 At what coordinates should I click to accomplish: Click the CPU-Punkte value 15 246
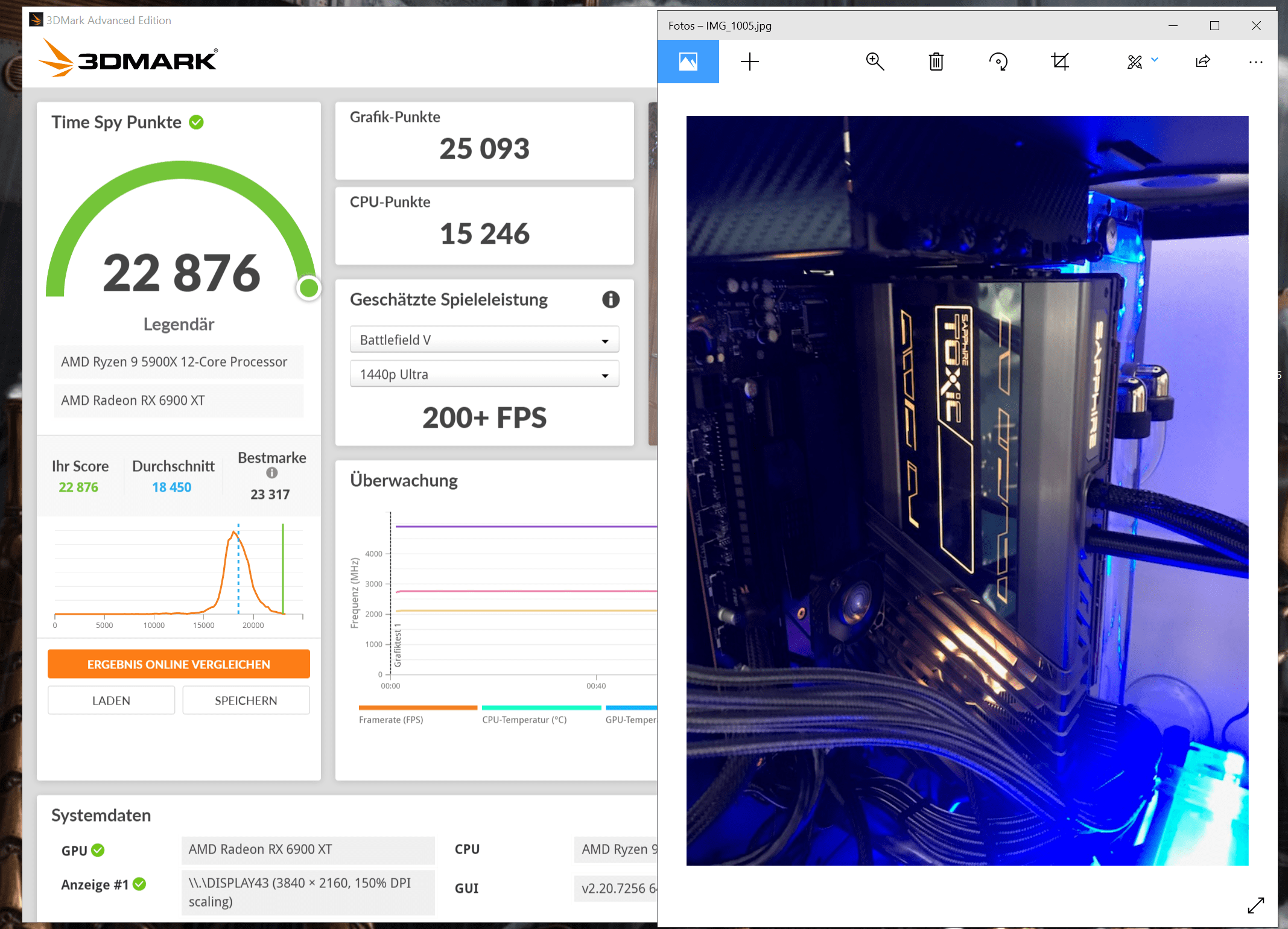484,234
